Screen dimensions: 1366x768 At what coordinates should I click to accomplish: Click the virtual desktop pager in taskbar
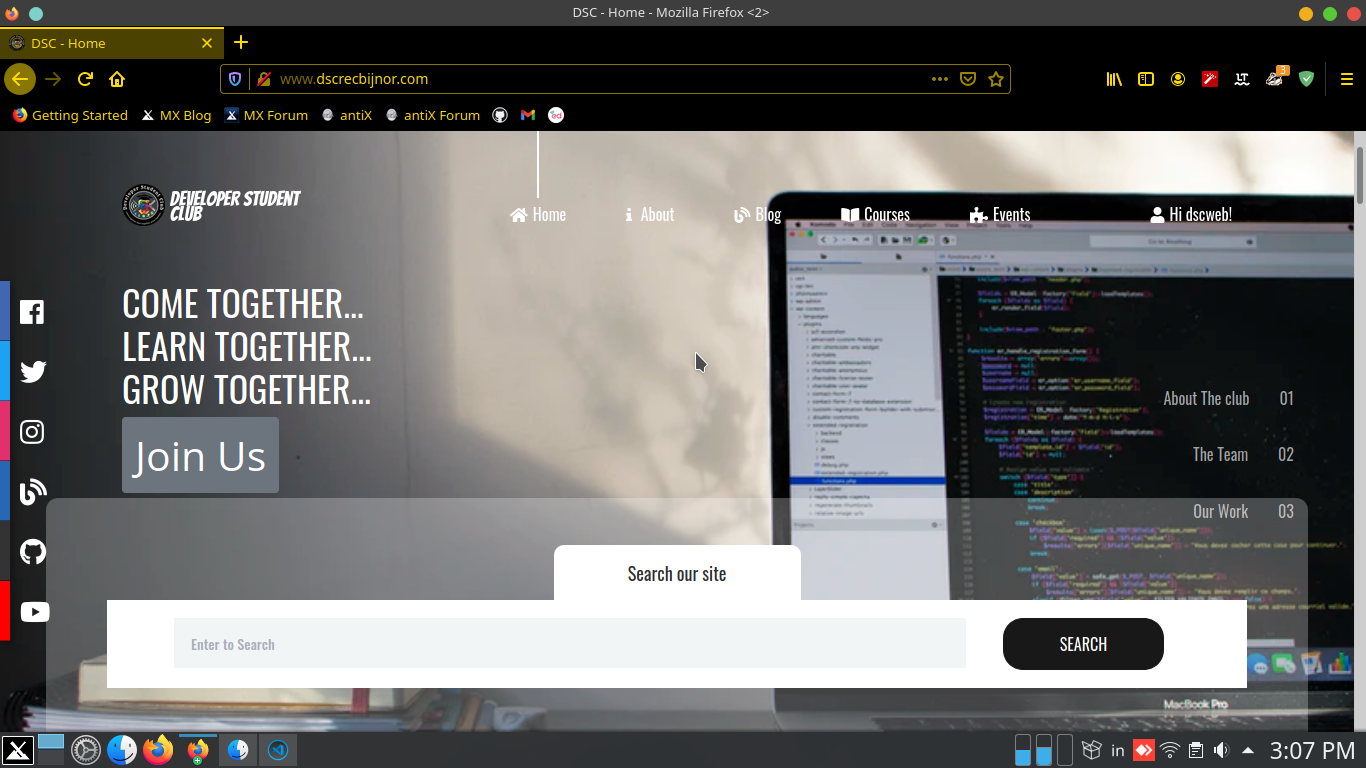(x=51, y=750)
